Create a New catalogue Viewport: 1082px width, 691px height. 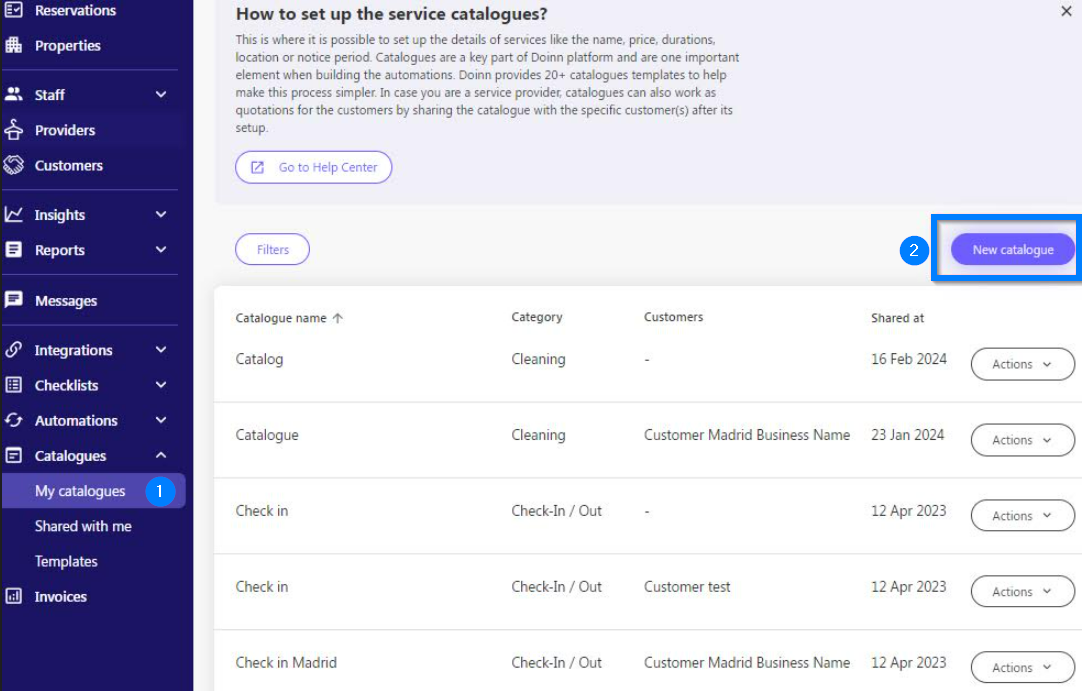point(1012,250)
